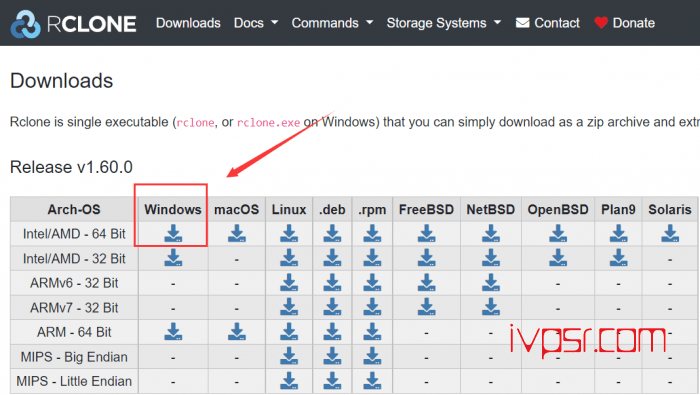Download Linux MIPS Little Endian build
This screenshot has height=395, width=700.
(289, 381)
